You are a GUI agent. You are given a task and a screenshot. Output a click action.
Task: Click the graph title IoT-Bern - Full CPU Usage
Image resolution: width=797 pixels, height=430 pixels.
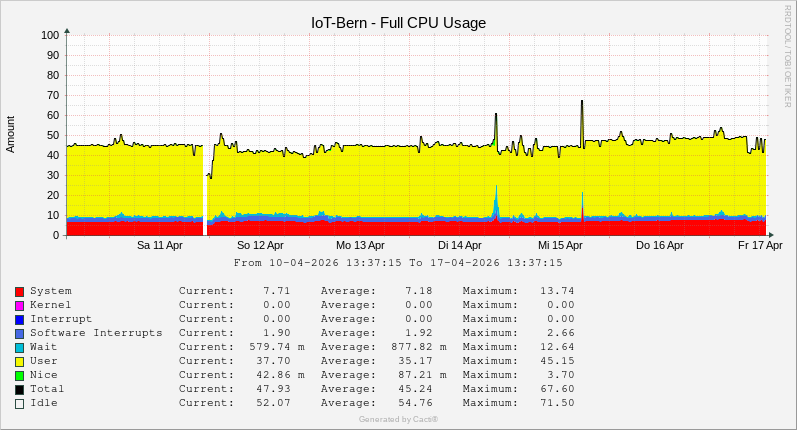(398, 22)
